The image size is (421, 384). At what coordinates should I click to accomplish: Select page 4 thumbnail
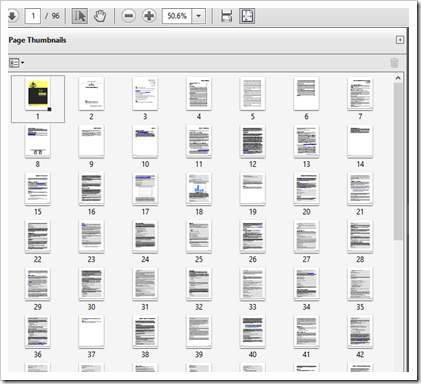pos(199,94)
